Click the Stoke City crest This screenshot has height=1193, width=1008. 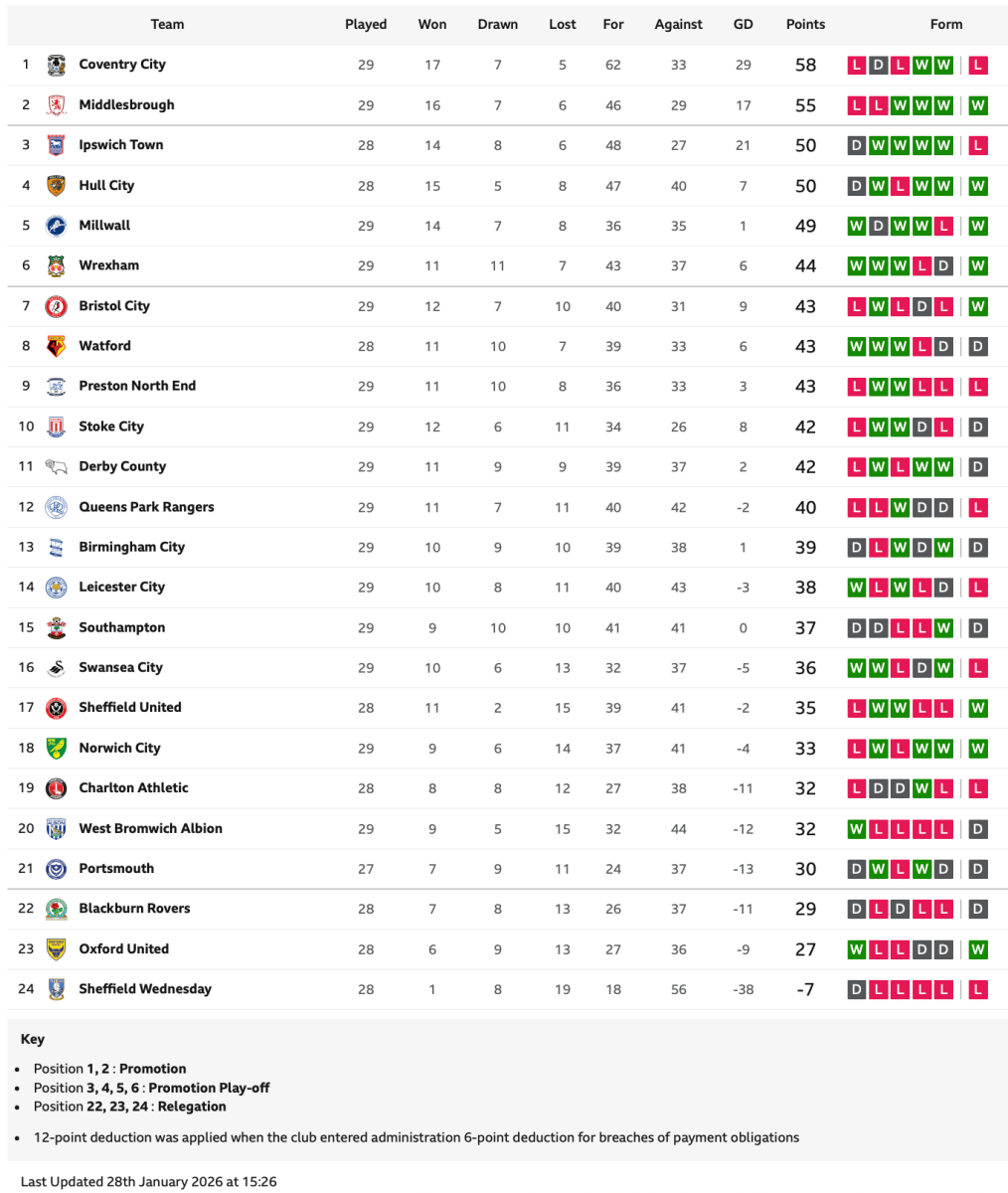[56, 426]
